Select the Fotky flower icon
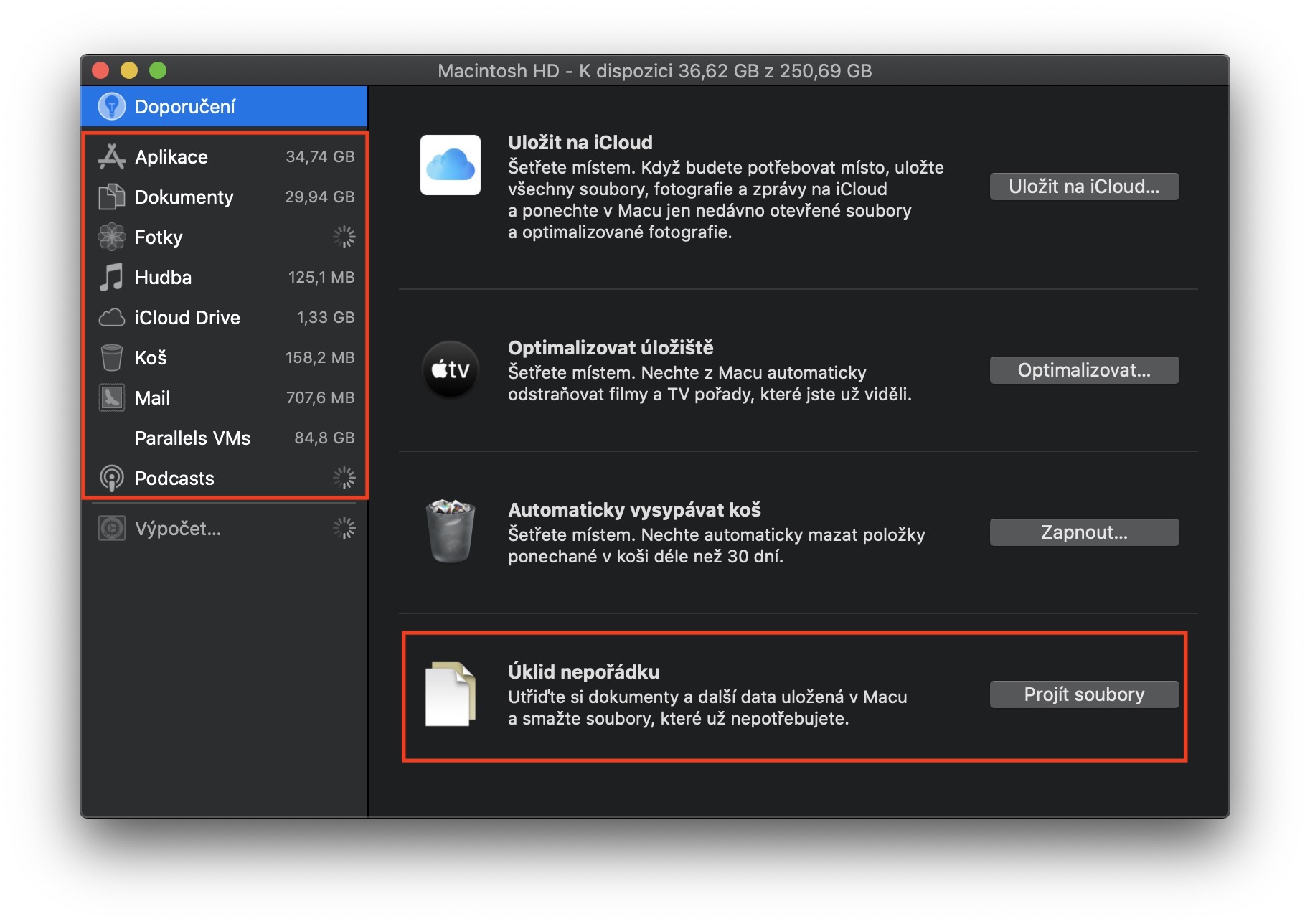 point(111,237)
